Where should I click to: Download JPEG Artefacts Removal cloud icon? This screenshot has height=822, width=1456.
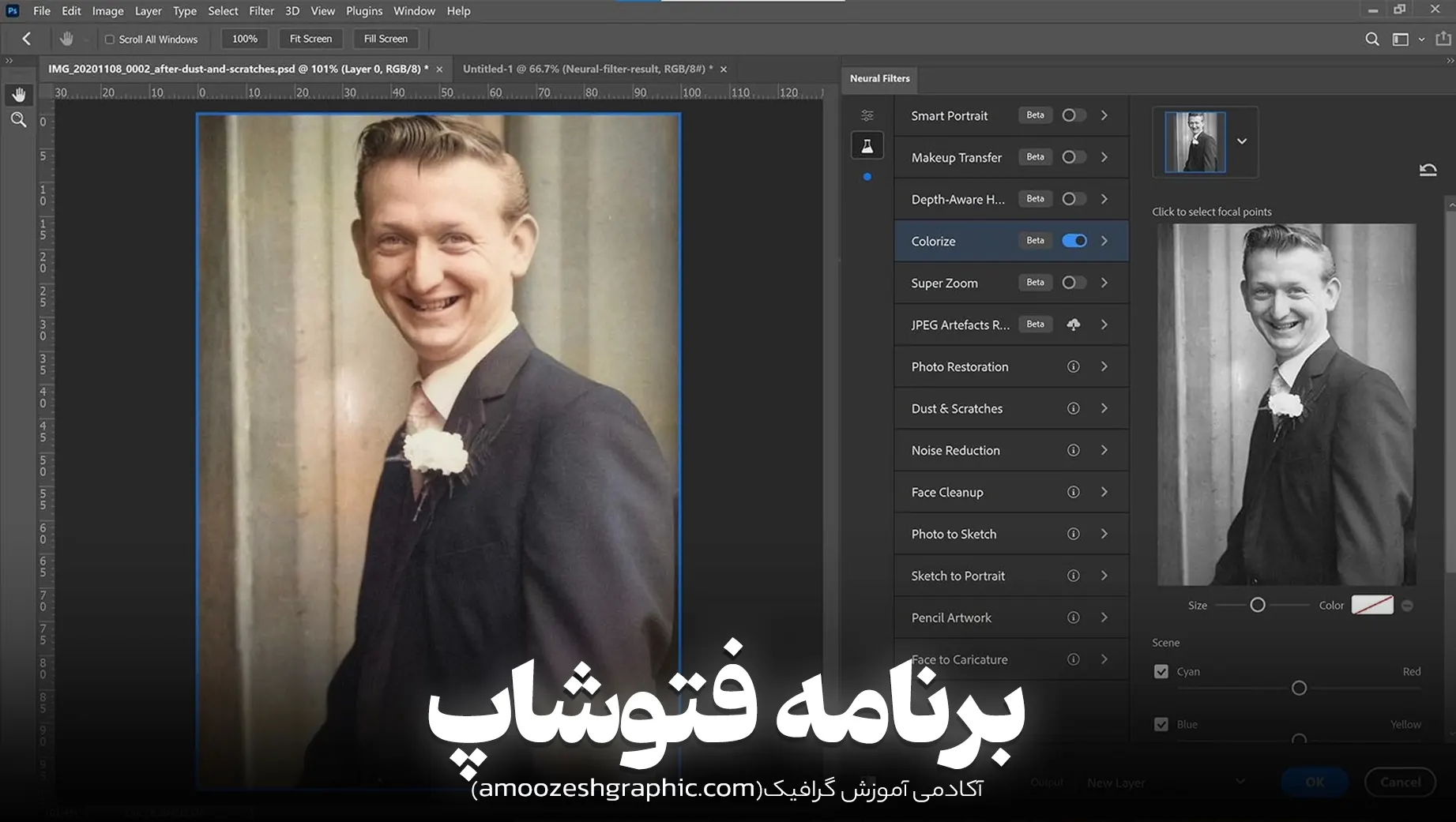click(x=1074, y=325)
